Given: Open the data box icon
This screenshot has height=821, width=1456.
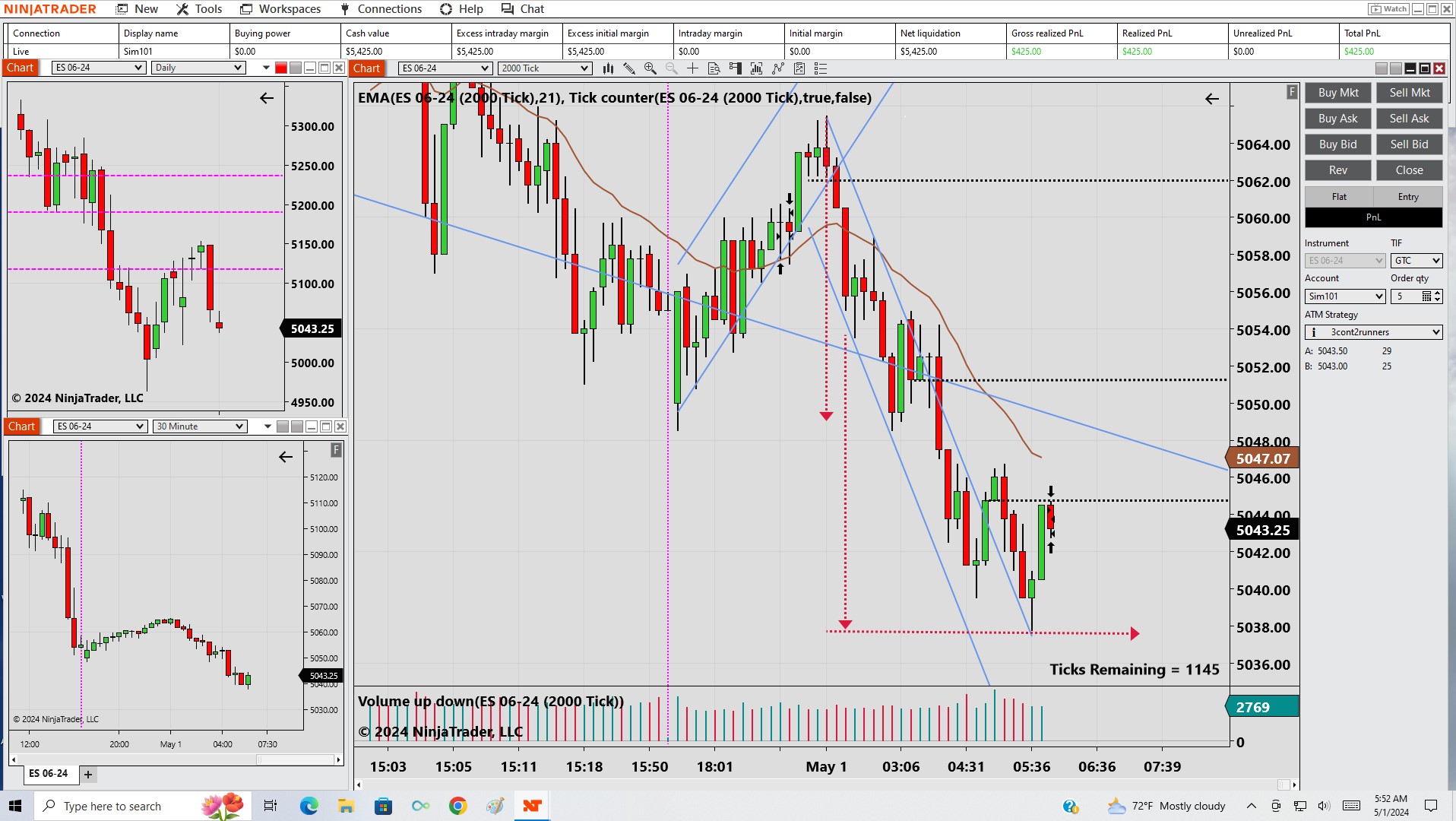Looking at the screenshot, I should click(714, 68).
